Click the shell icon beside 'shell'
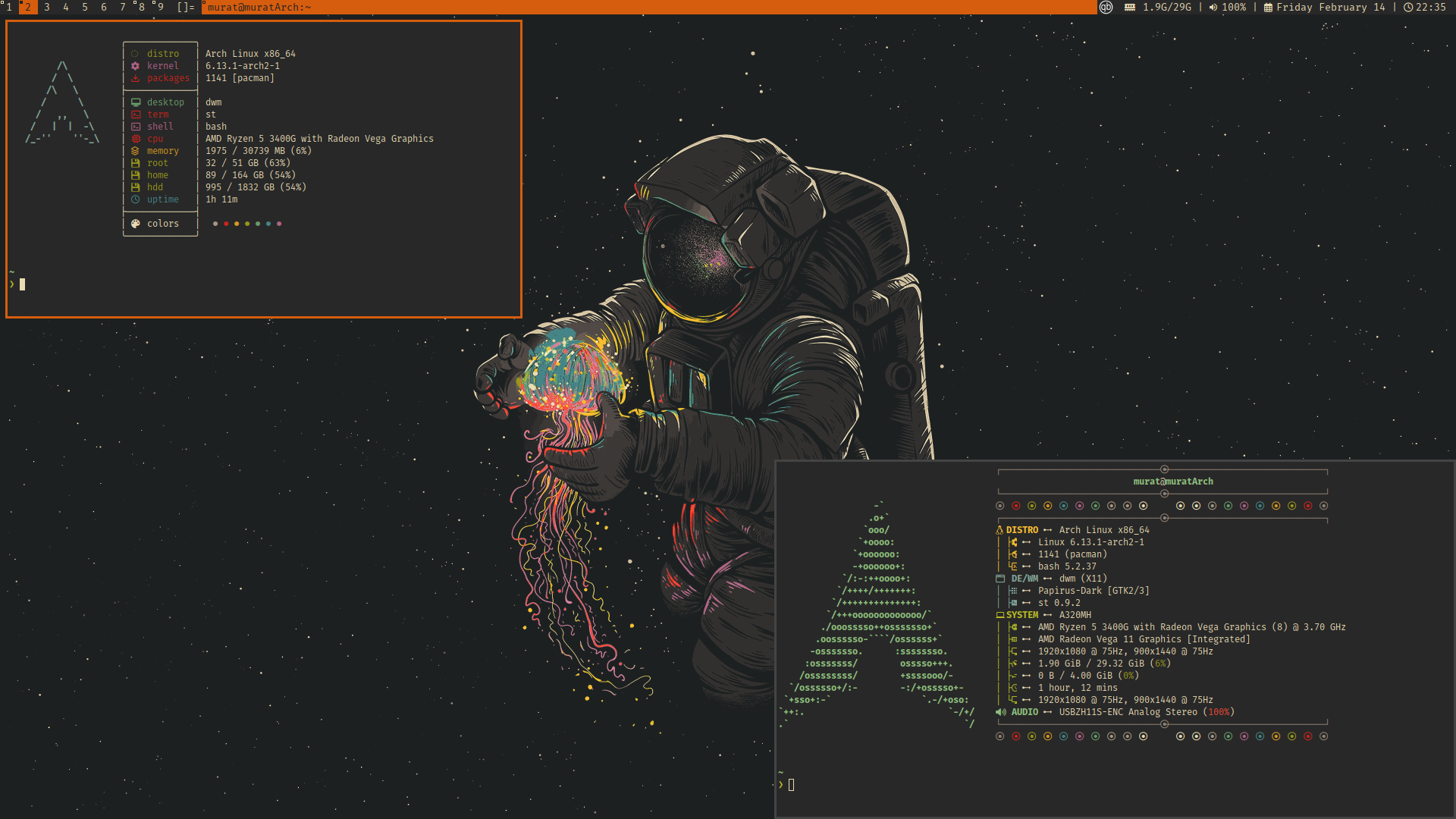Image resolution: width=1456 pixels, height=819 pixels. pyautogui.click(x=136, y=127)
